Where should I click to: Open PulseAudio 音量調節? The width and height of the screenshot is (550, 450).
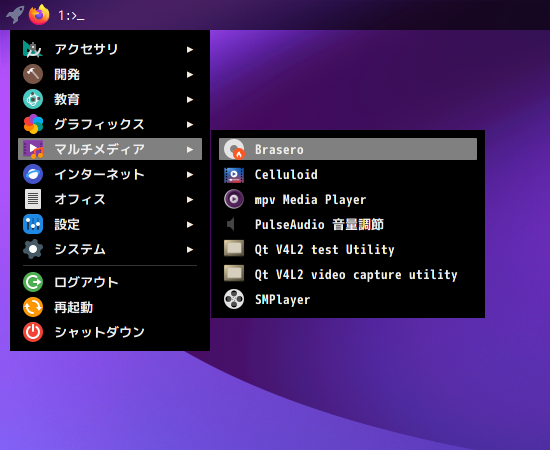point(348,224)
